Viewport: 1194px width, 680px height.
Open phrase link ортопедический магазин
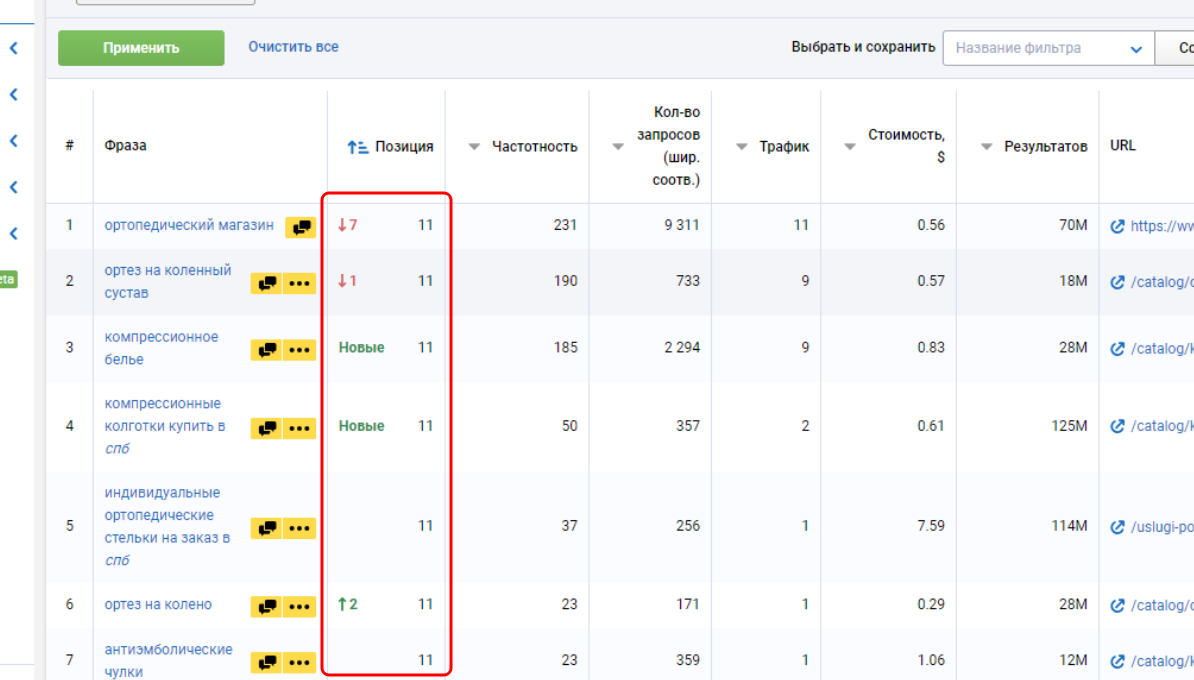pos(188,225)
